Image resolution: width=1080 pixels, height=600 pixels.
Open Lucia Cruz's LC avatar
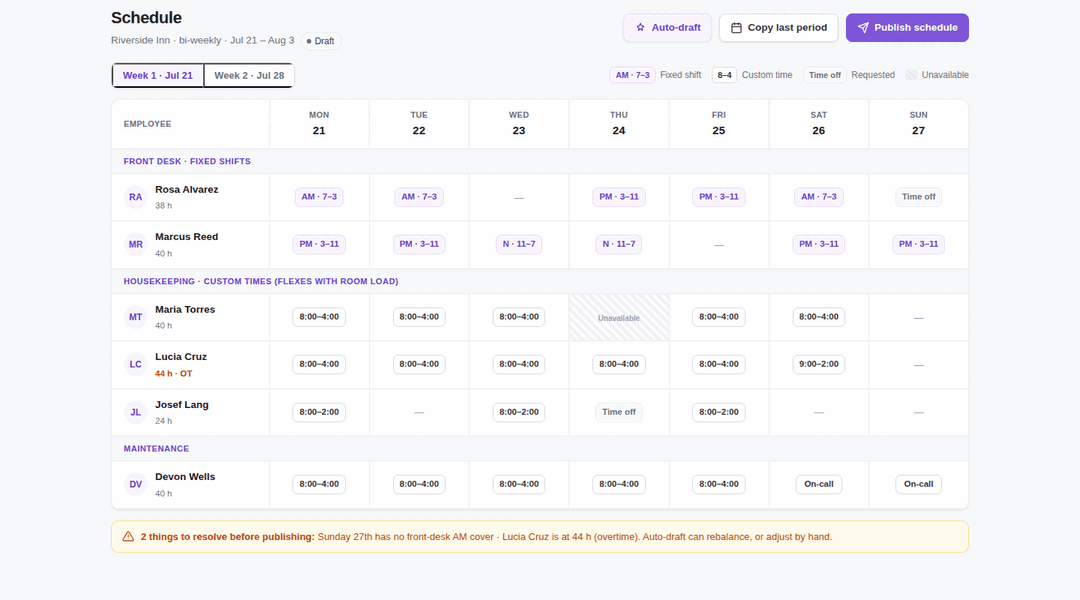coord(136,364)
